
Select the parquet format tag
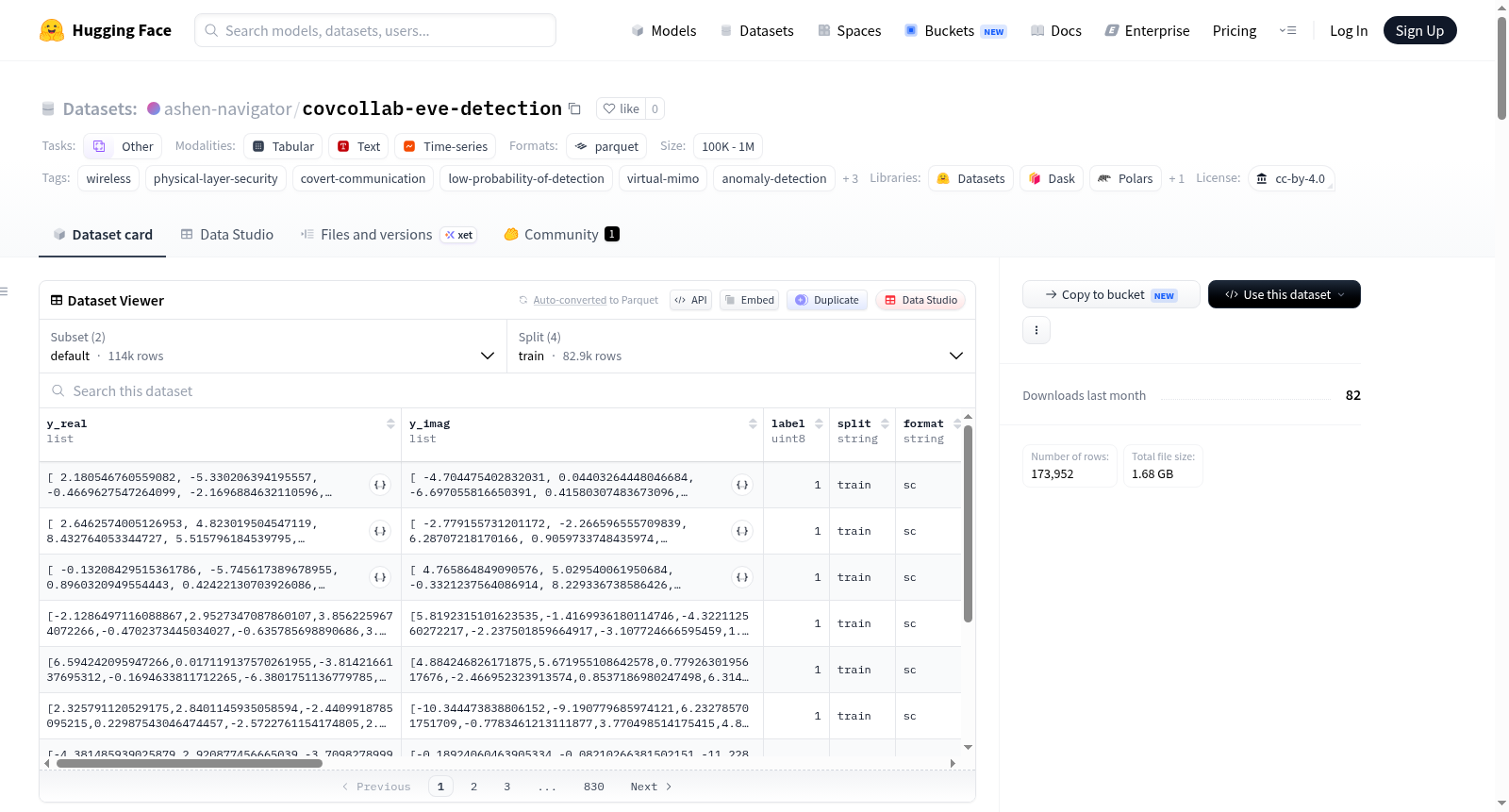coord(606,146)
